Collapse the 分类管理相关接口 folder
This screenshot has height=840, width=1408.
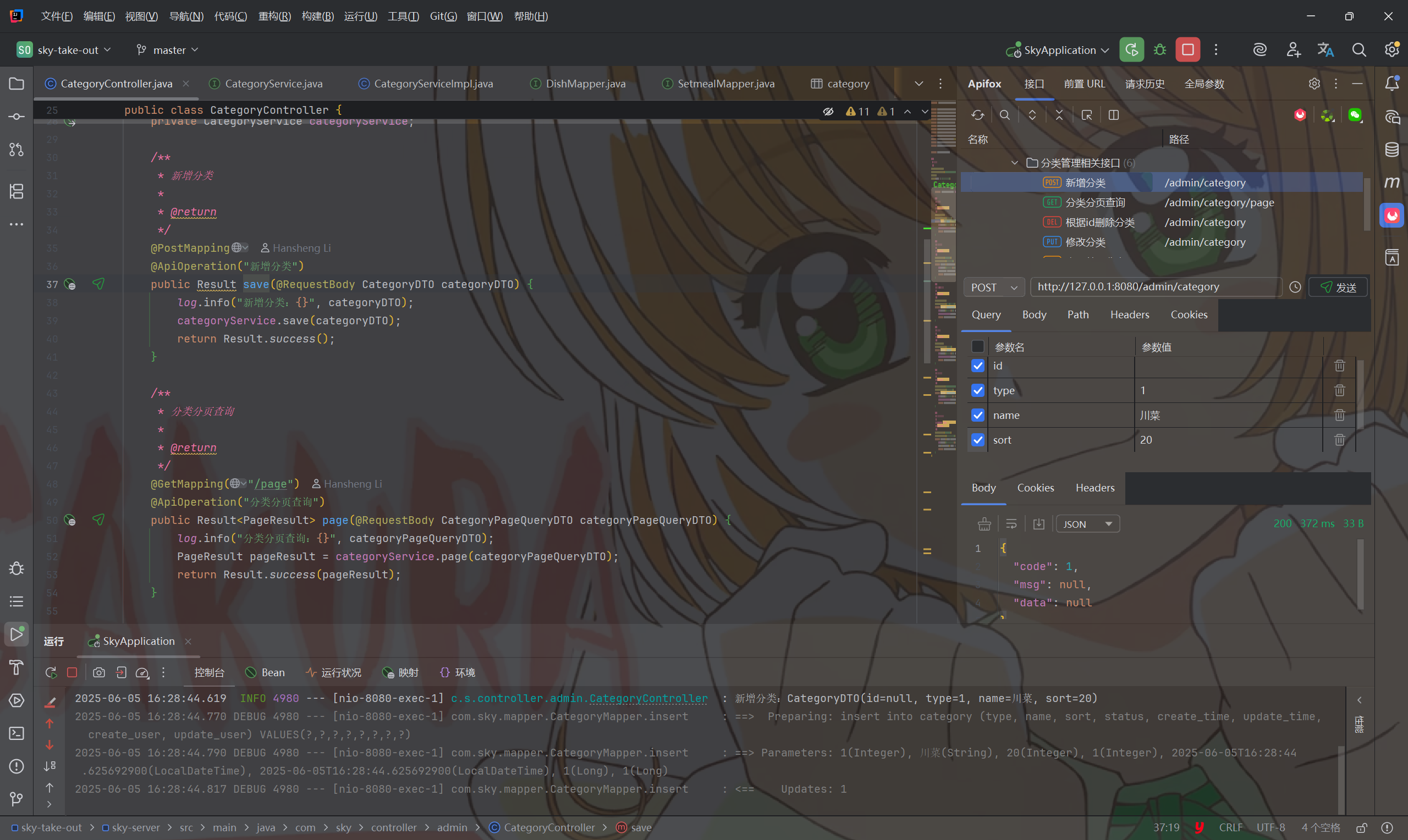pos(1015,163)
